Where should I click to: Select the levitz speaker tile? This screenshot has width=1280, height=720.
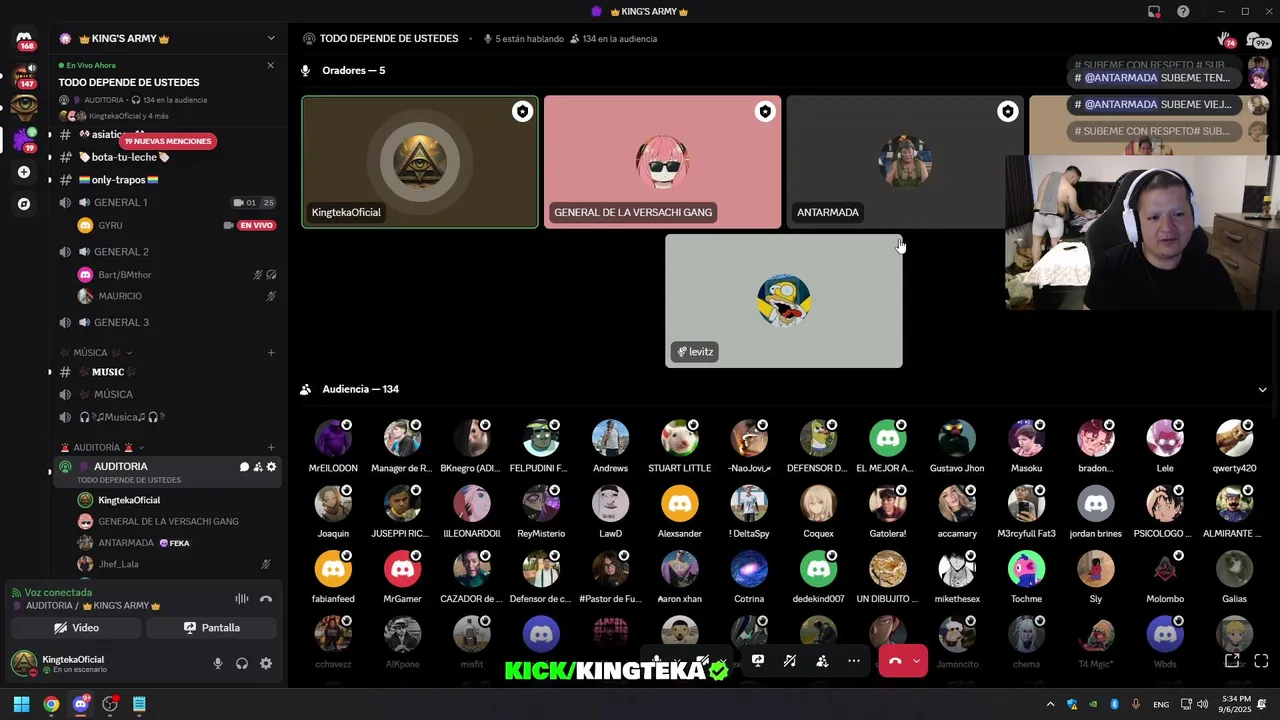pos(784,301)
